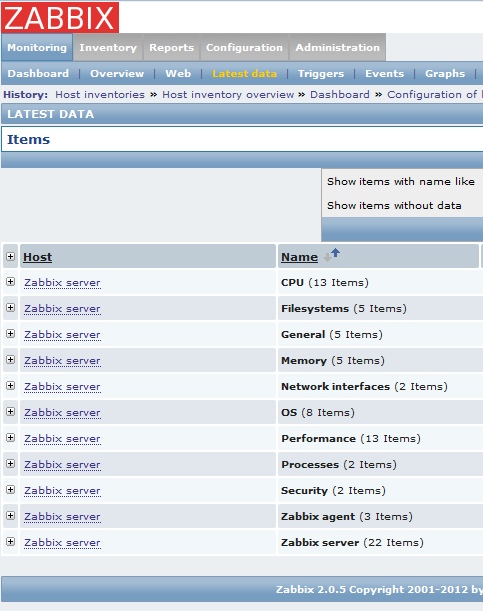Click the 'Filesystems (5 Items)' text
The height and width of the screenshot is (611, 483).
pyautogui.click(x=344, y=309)
